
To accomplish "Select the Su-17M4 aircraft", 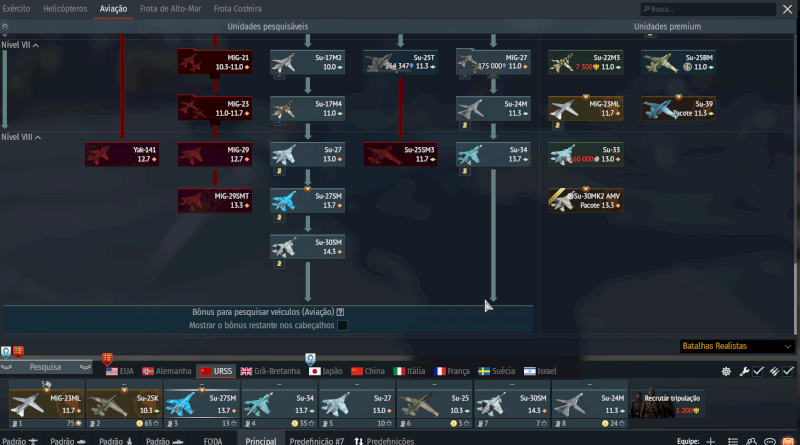I will [307, 108].
